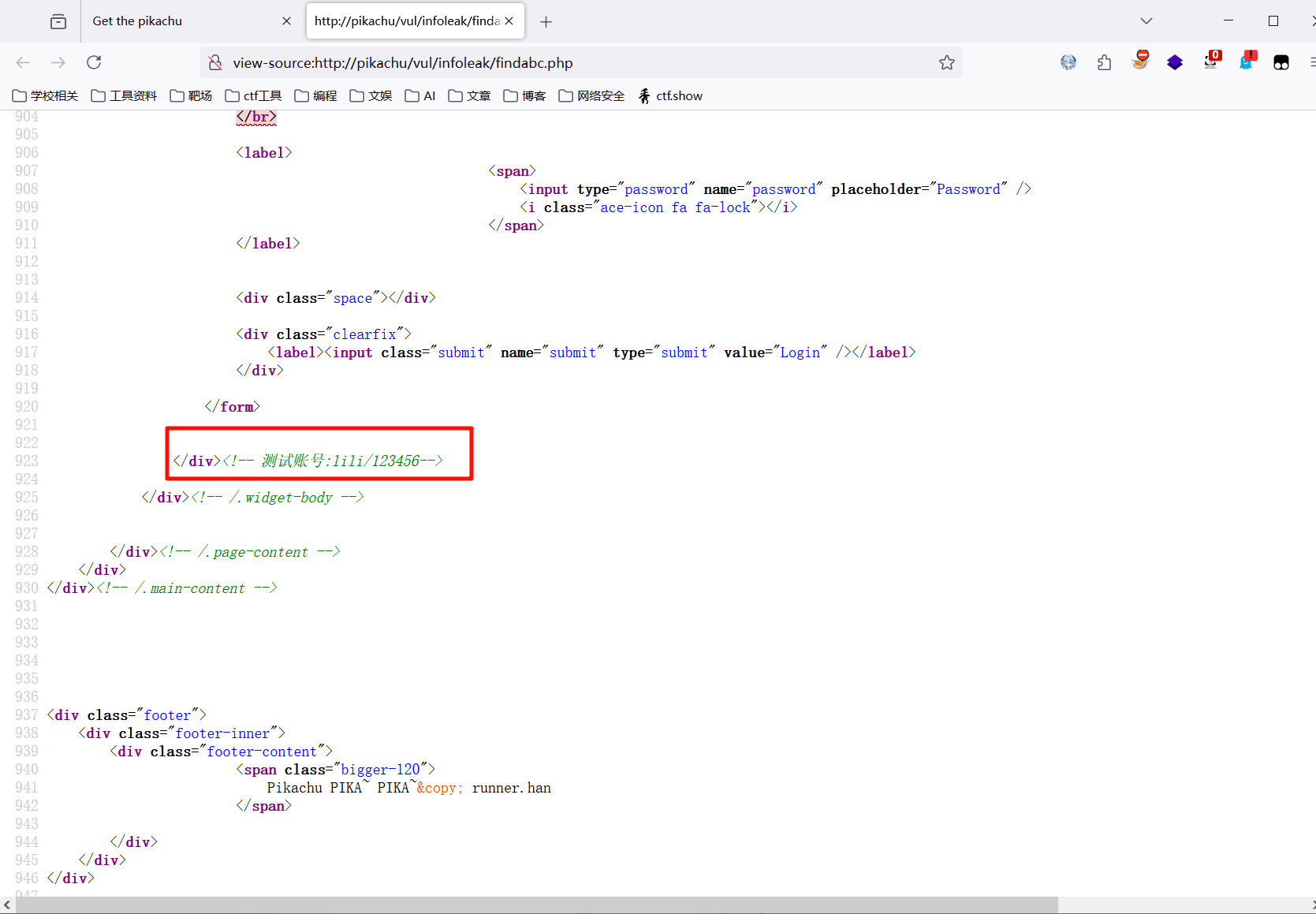Viewport: 1316px width, 914px height.
Task: Click the 'footer-inner' class value
Action: 222,733
